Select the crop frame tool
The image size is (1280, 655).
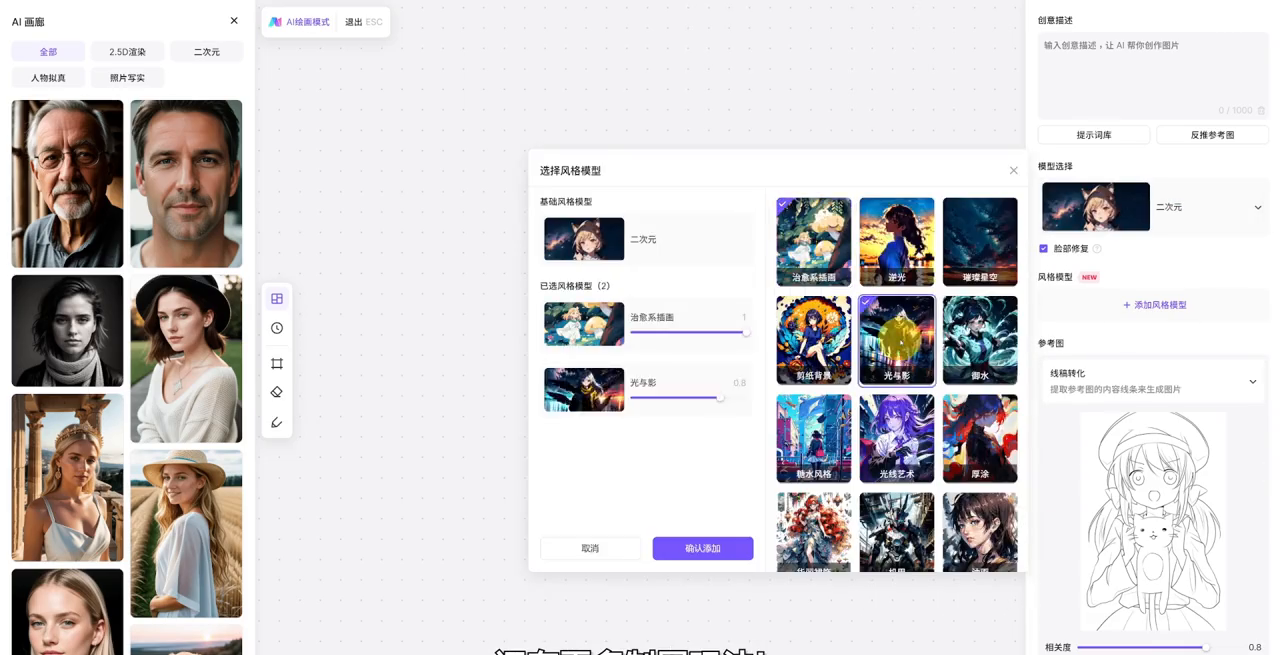[x=277, y=363]
